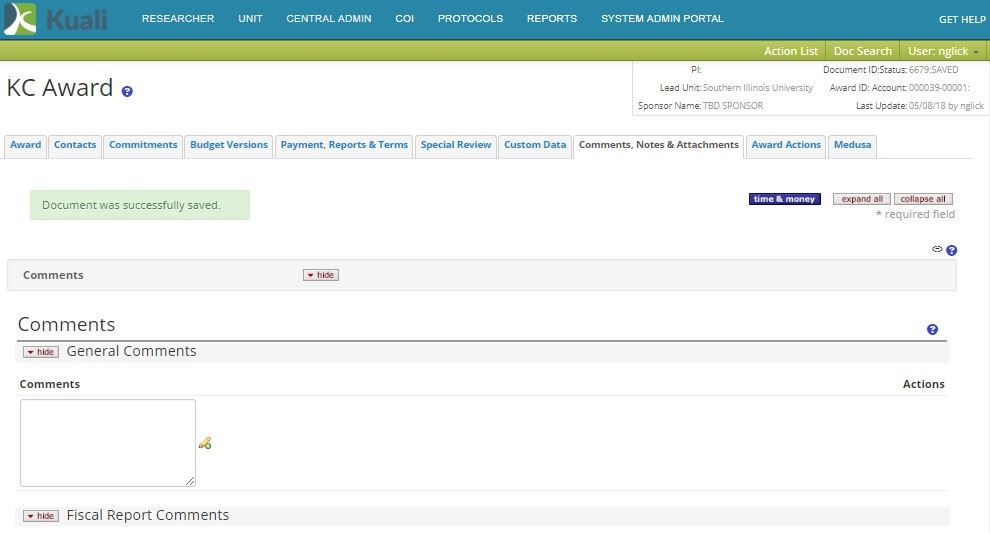Open the System Admin Portal menu
Viewport: 990px width, 533px height.
click(662, 19)
